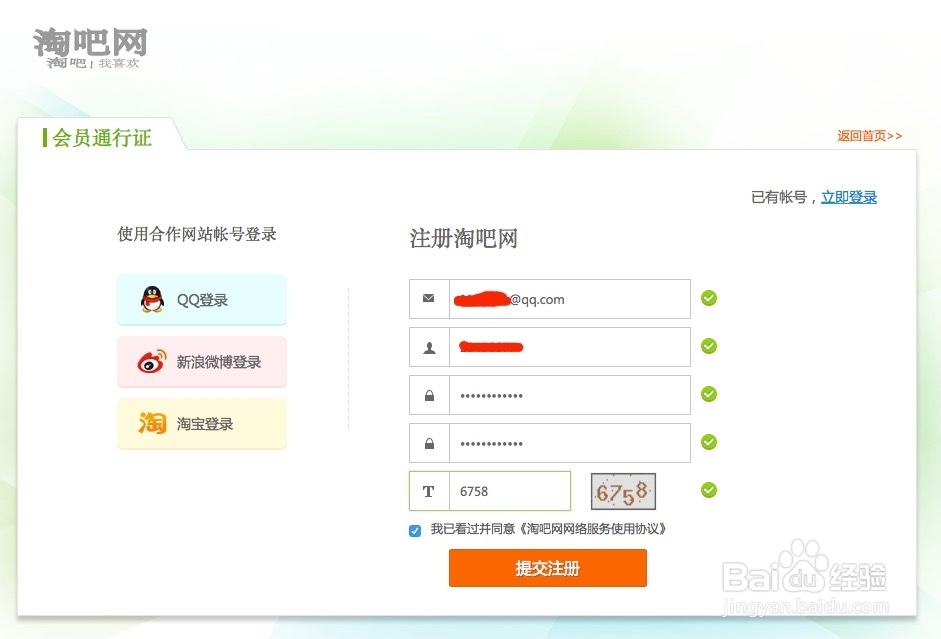The height and width of the screenshot is (639, 941).
Task: Submit registration with the 提交注册 button
Action: (547, 568)
